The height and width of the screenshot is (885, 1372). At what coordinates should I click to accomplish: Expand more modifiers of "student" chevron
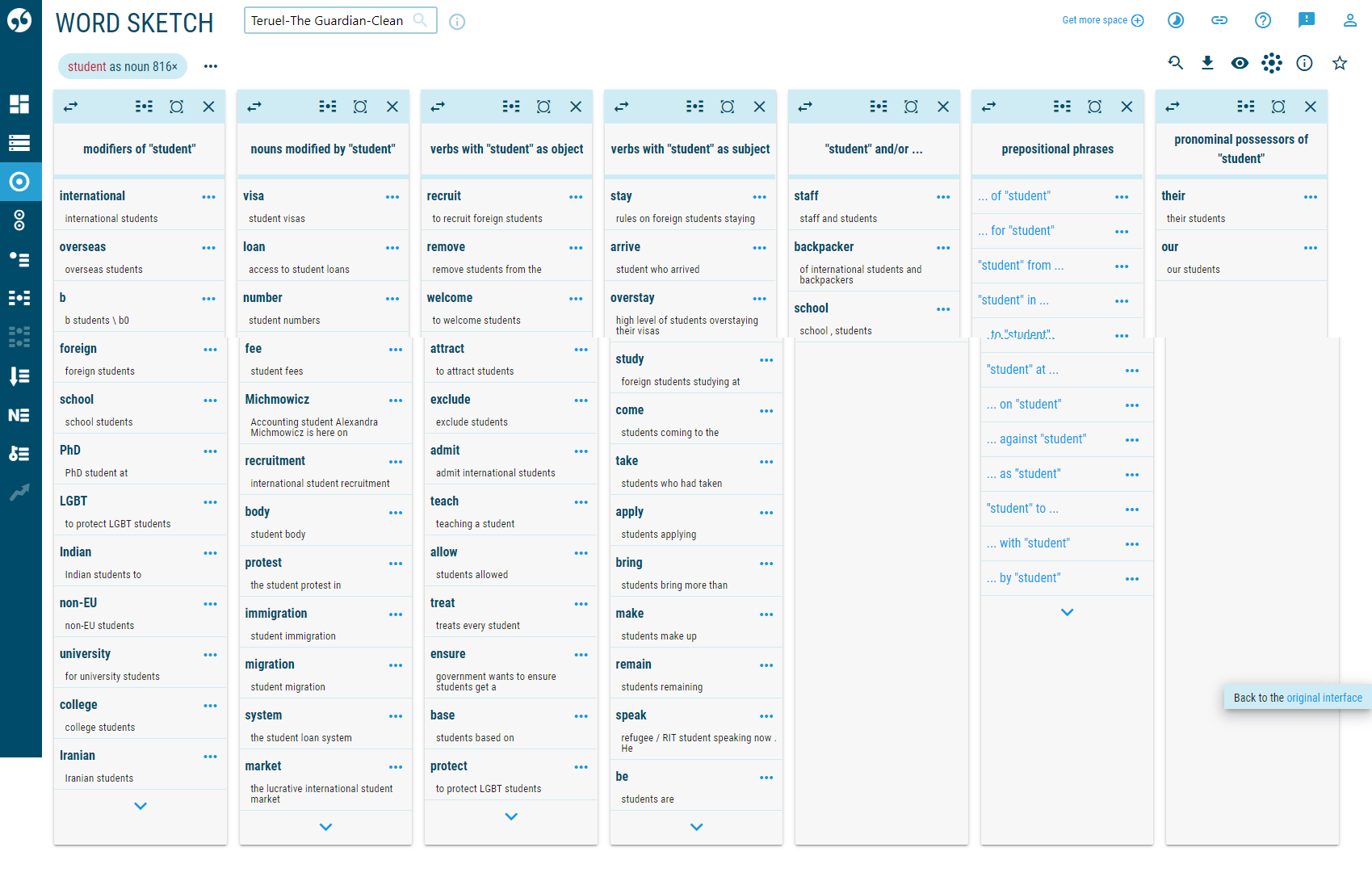141,806
